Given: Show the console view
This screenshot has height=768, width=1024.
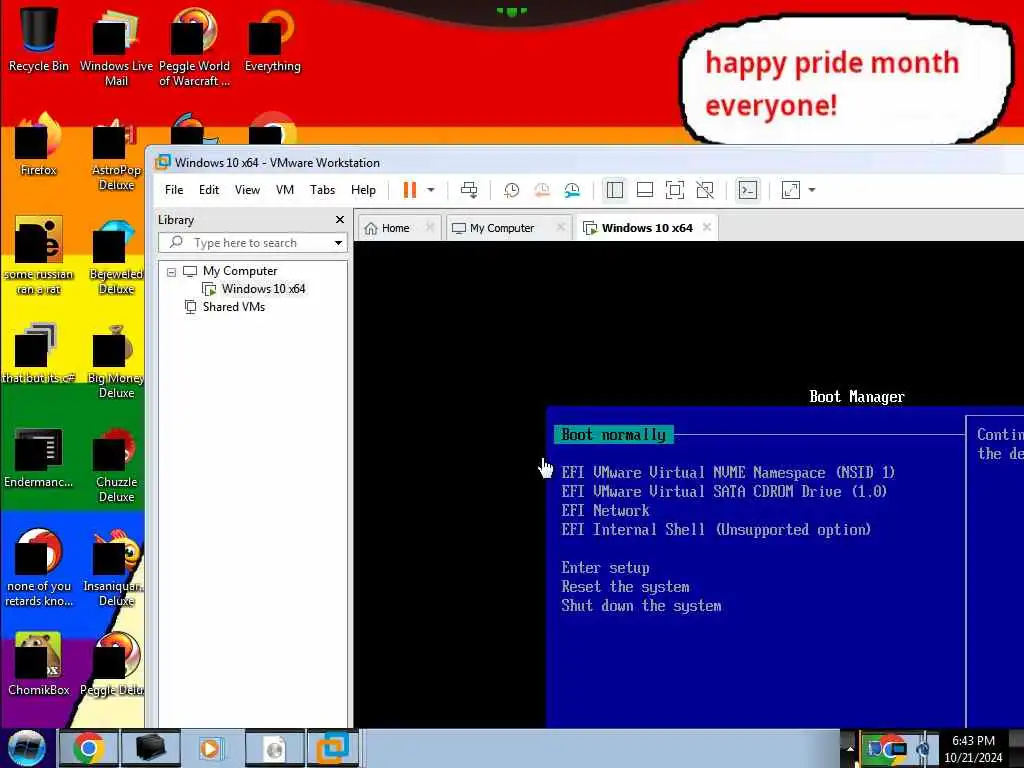Looking at the screenshot, I should [x=747, y=190].
